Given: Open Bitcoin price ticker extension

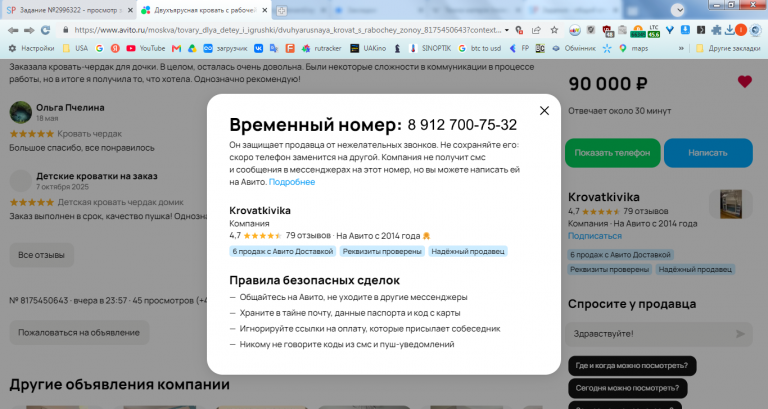Looking at the screenshot, I should 638,31.
